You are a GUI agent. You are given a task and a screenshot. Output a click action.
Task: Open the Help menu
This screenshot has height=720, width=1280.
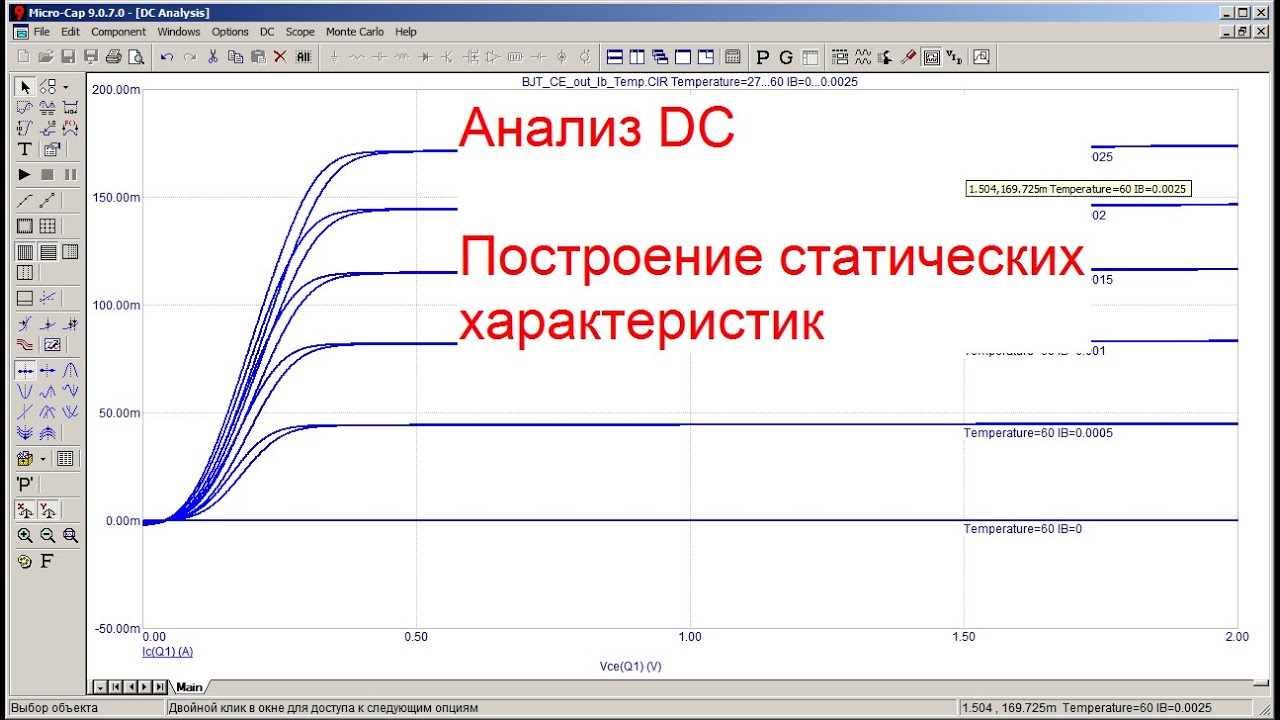click(x=405, y=32)
